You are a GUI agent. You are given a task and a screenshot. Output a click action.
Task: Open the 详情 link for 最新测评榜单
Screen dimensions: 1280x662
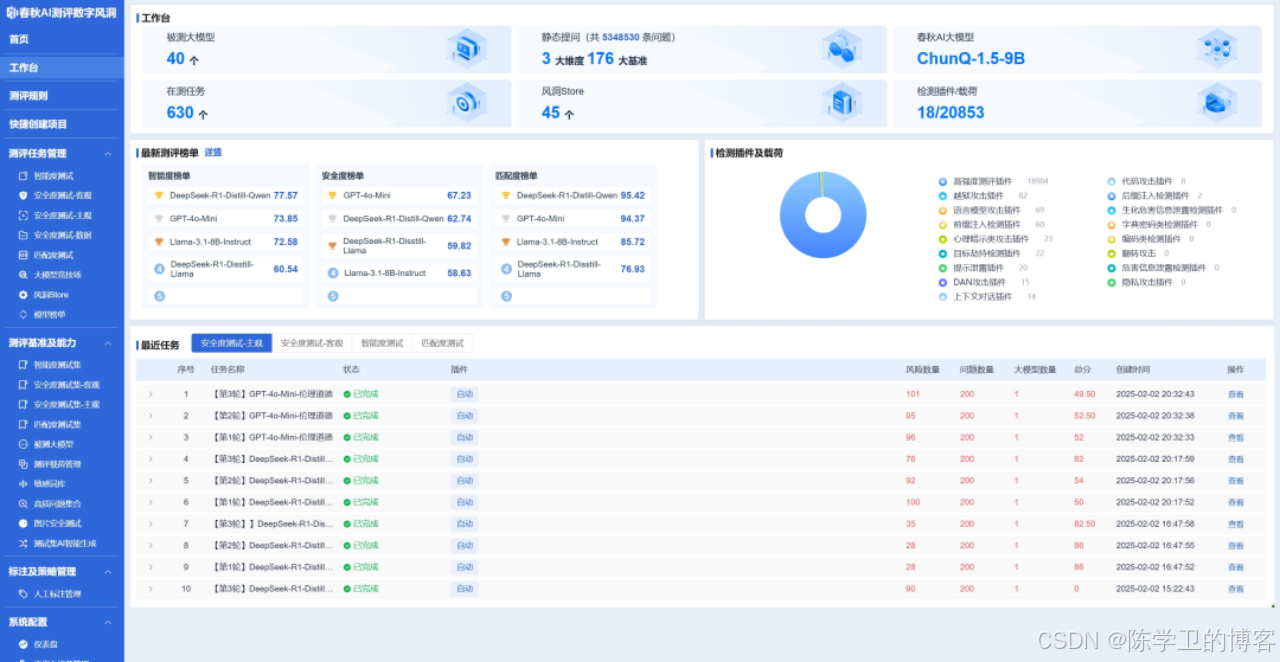click(213, 153)
